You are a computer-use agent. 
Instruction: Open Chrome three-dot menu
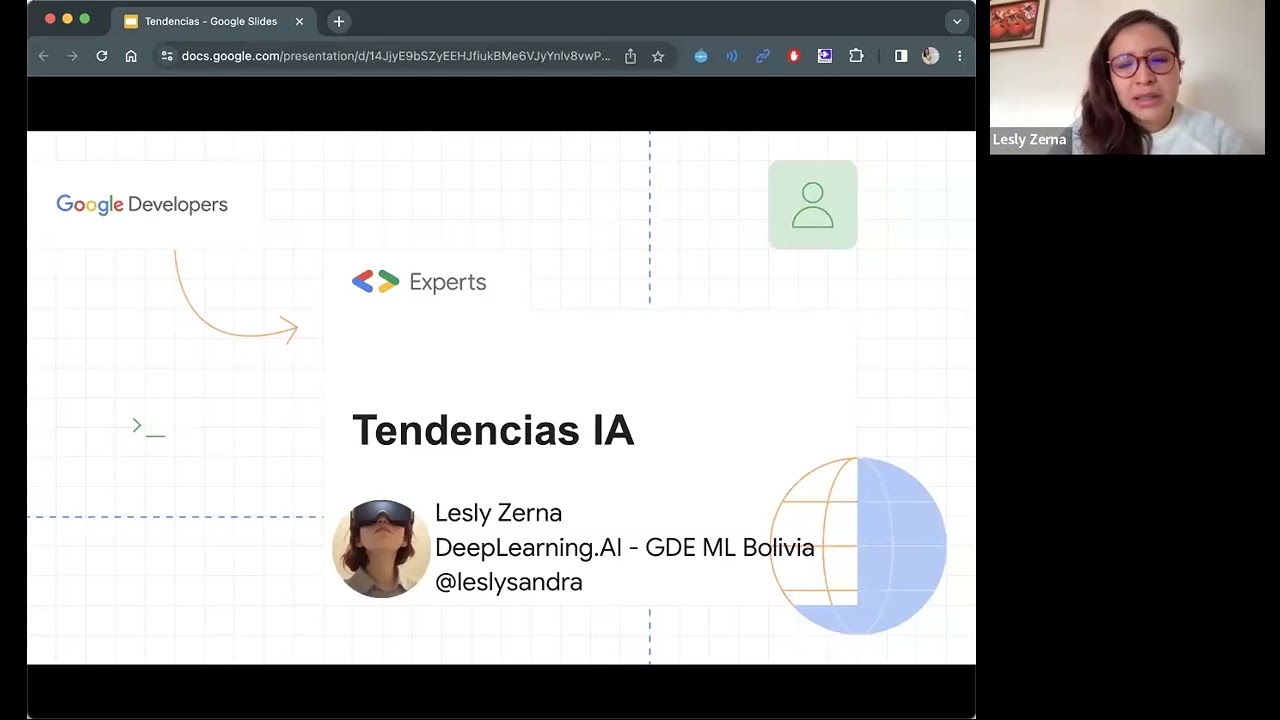point(959,56)
